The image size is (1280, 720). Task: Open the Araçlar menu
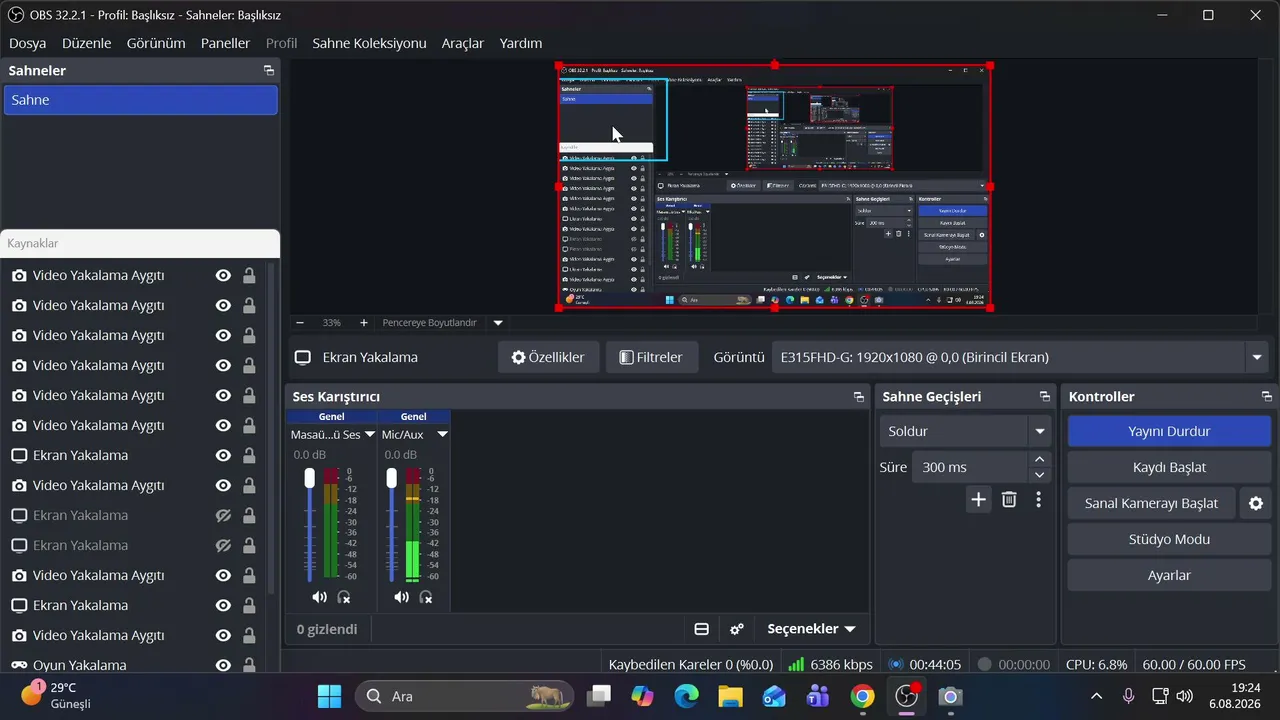point(463,43)
